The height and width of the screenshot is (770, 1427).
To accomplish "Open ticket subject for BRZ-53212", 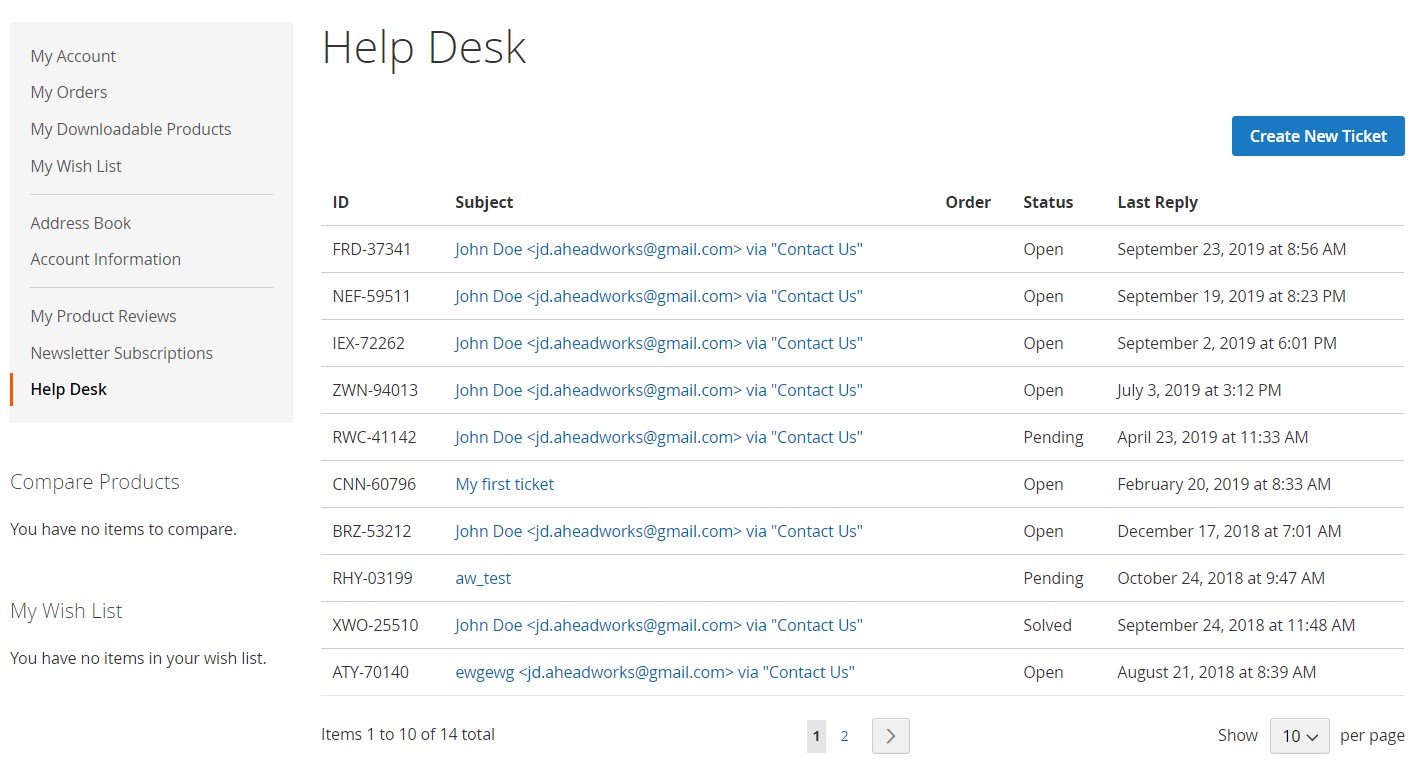I will click(659, 531).
